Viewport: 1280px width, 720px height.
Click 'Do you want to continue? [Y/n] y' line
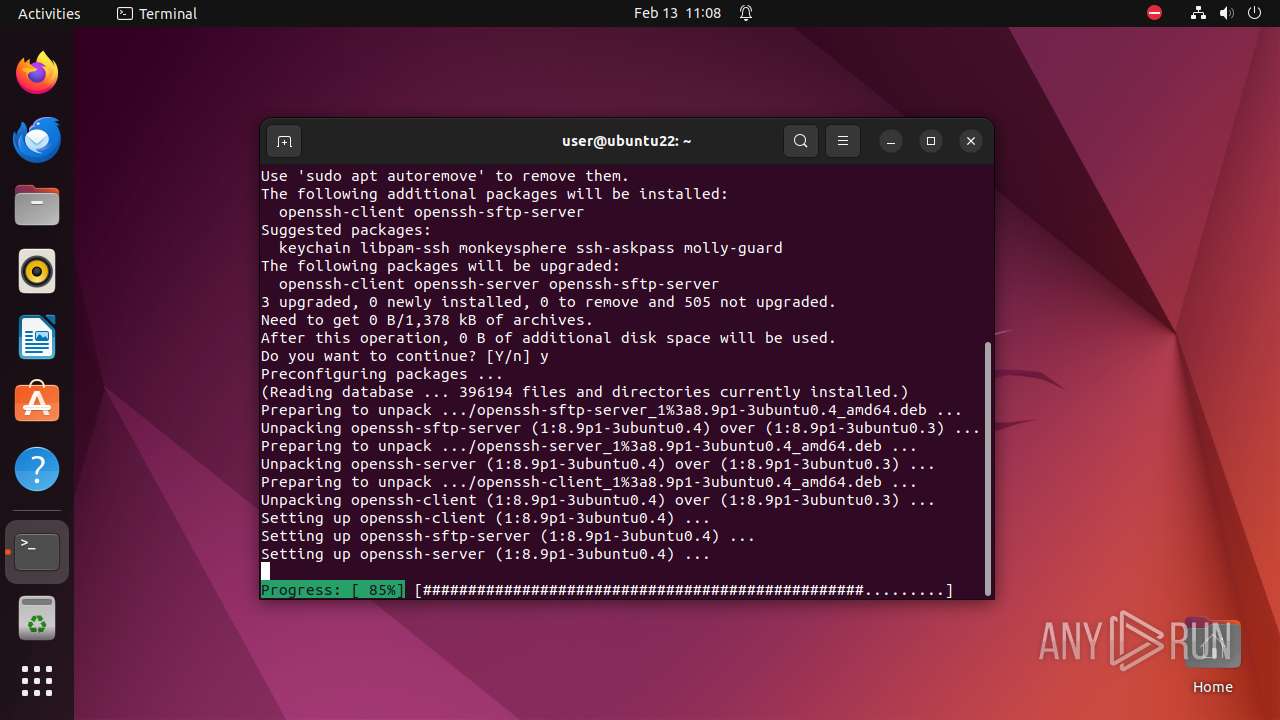405,356
